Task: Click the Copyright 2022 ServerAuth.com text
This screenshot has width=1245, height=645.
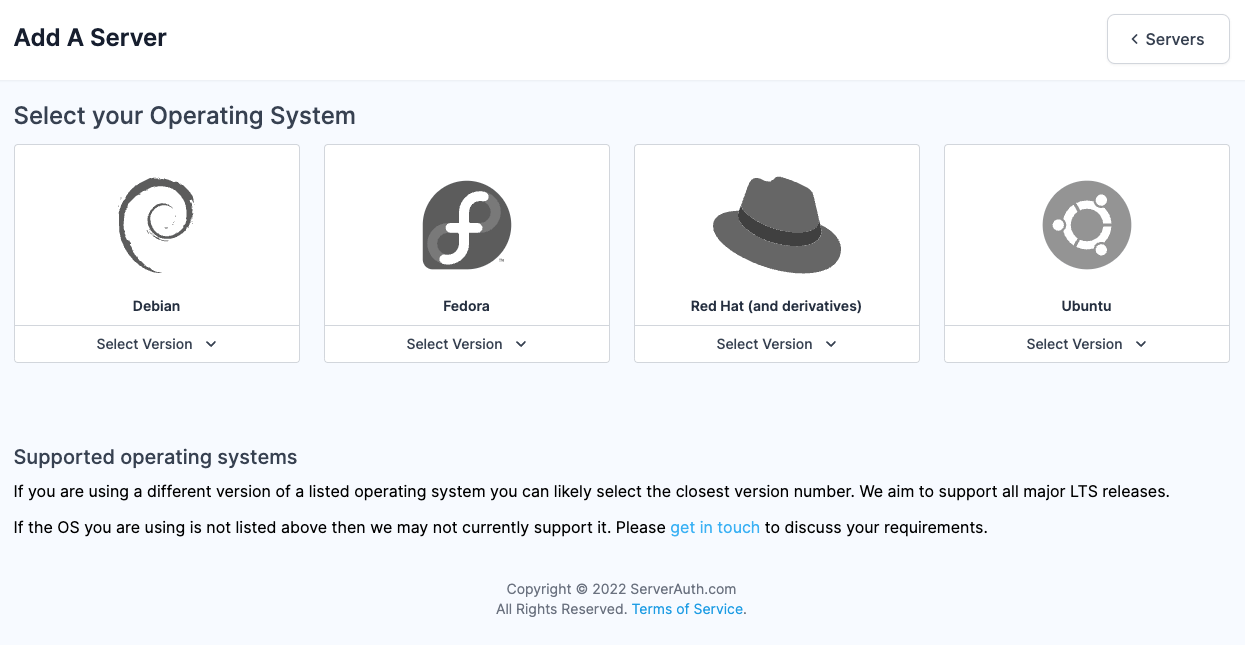Action: [621, 589]
